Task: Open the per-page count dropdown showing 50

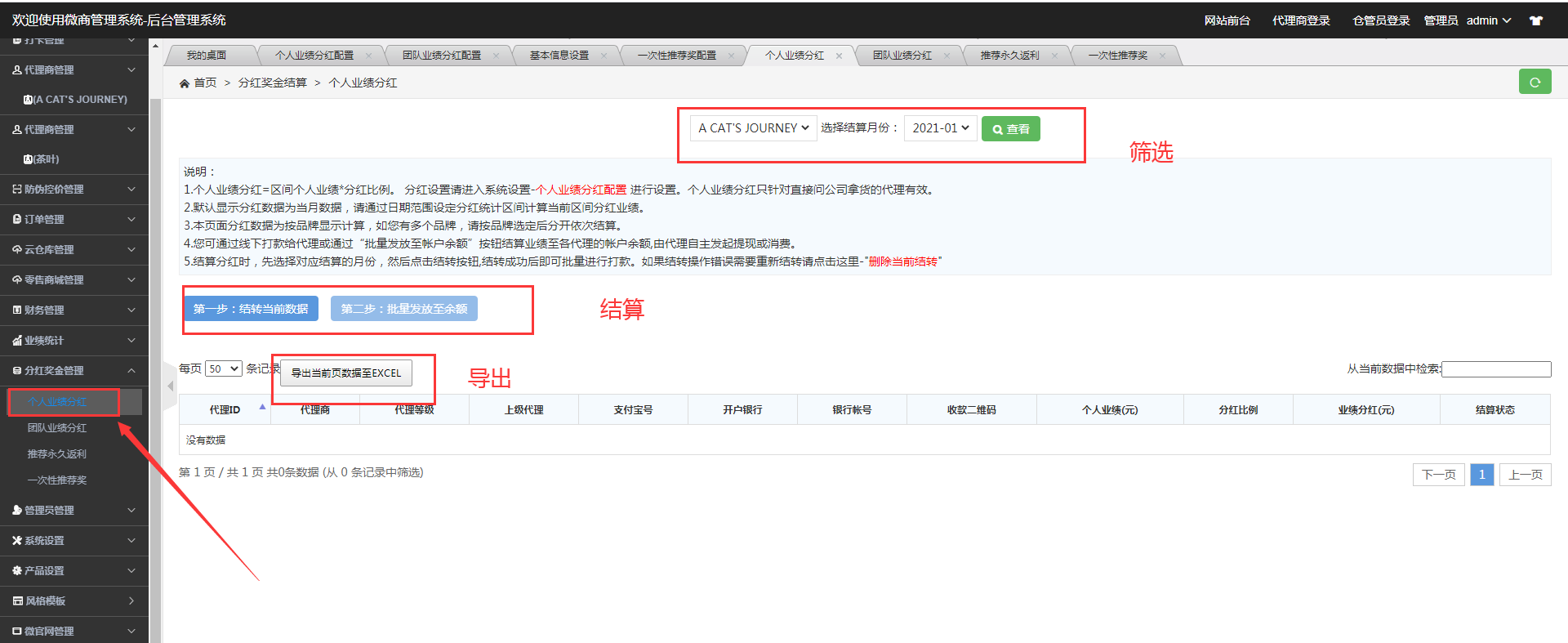Action: [x=224, y=369]
